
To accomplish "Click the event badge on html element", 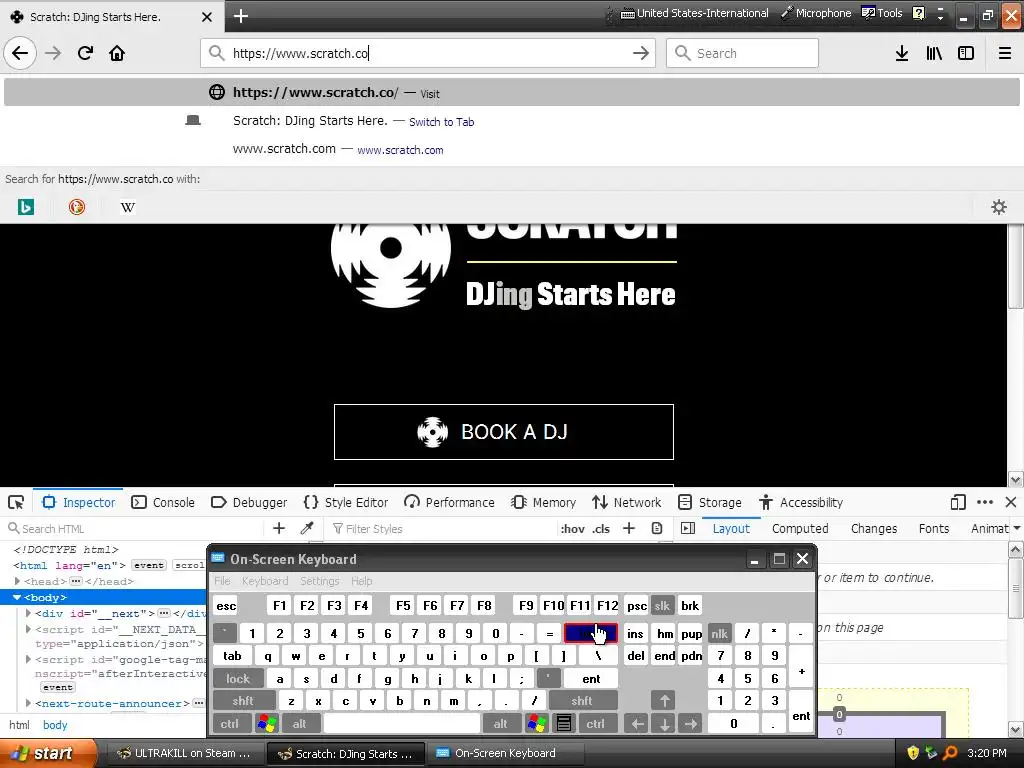I will (149, 565).
